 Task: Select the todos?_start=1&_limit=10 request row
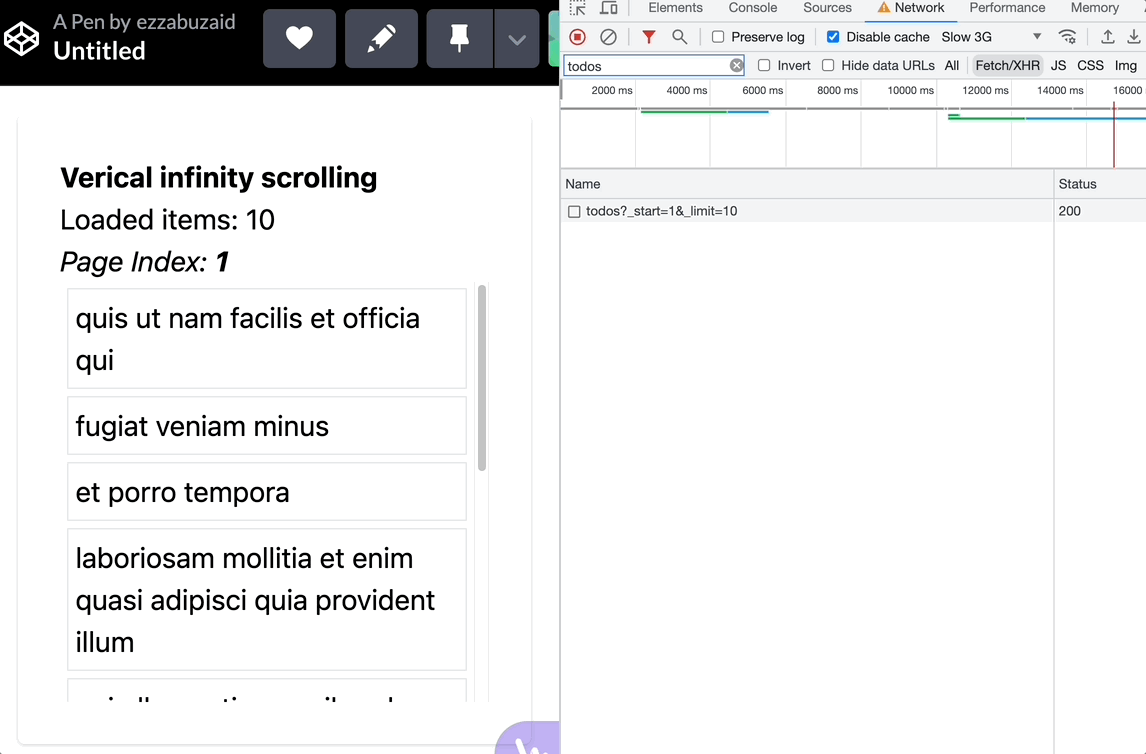pos(661,211)
